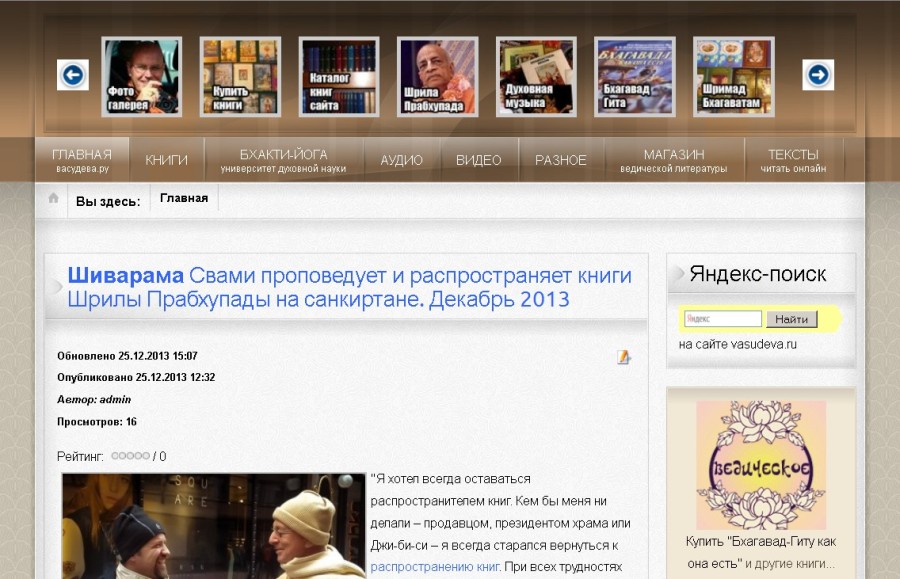Expand the БХАКТИ-ЙОГА menu
This screenshot has height=579, width=900.
pos(283,160)
